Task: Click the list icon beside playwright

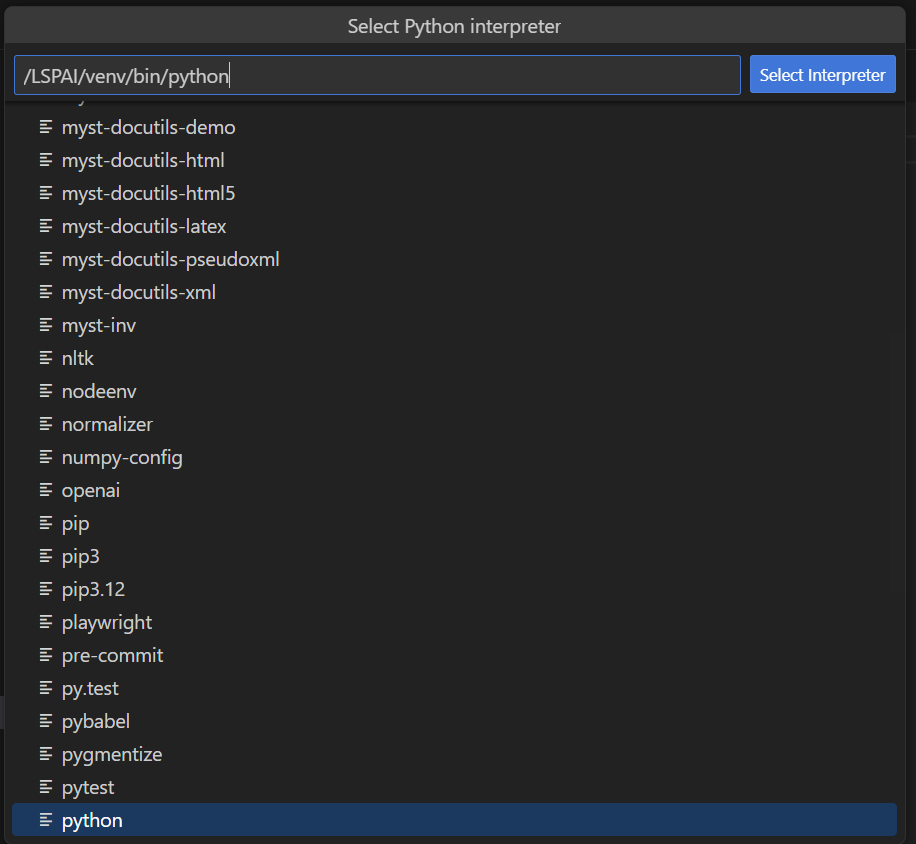Action: (46, 622)
